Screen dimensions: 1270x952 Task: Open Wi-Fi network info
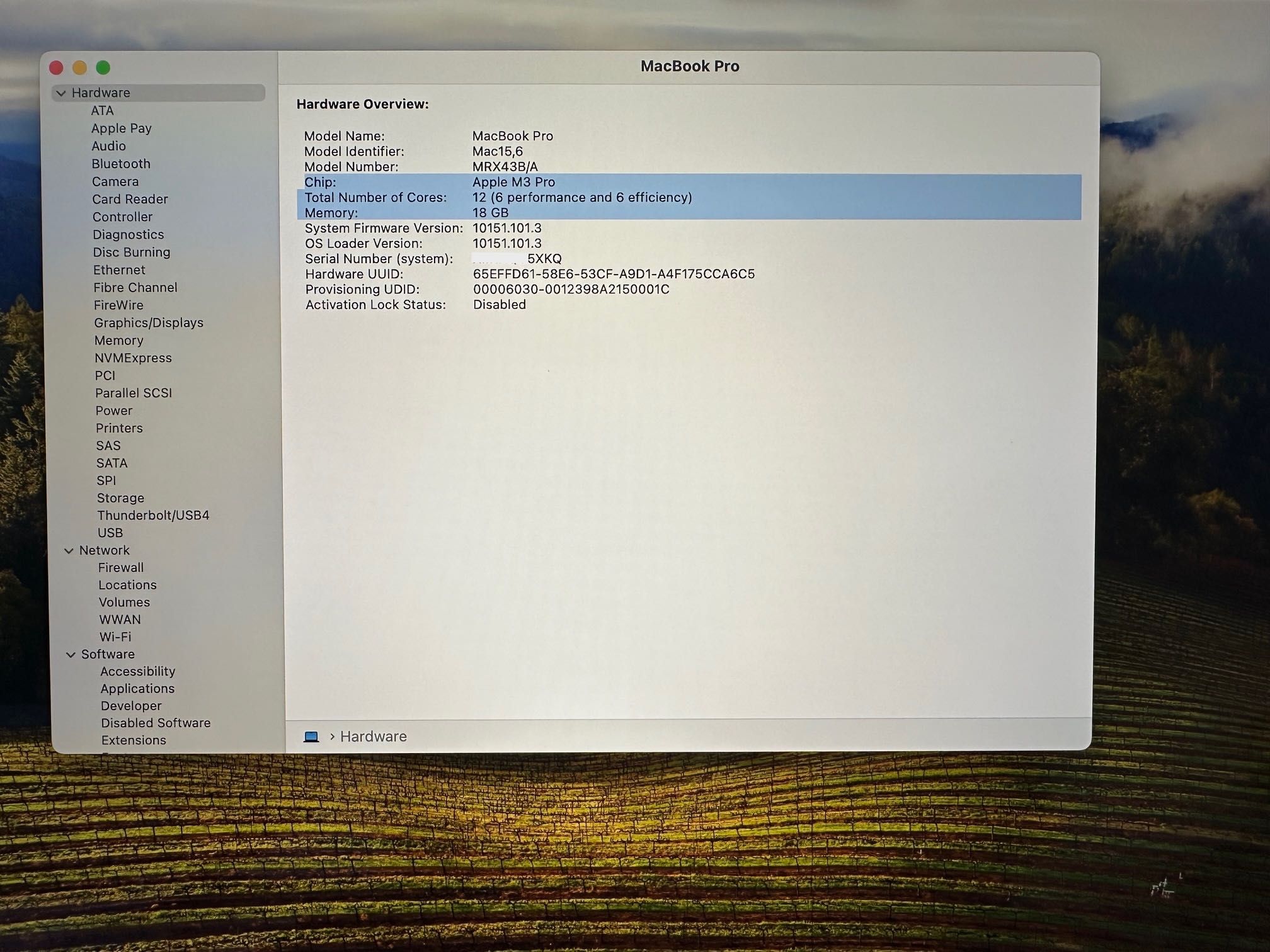pyautogui.click(x=115, y=637)
